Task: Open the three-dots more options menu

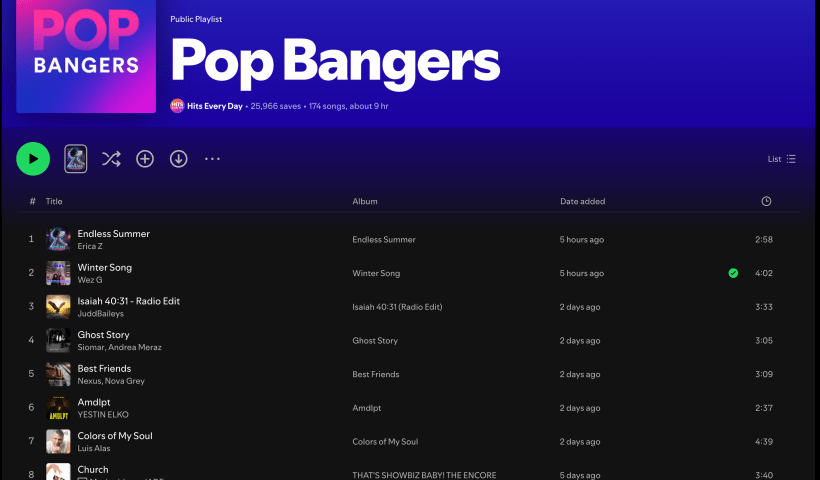Action: [212, 159]
